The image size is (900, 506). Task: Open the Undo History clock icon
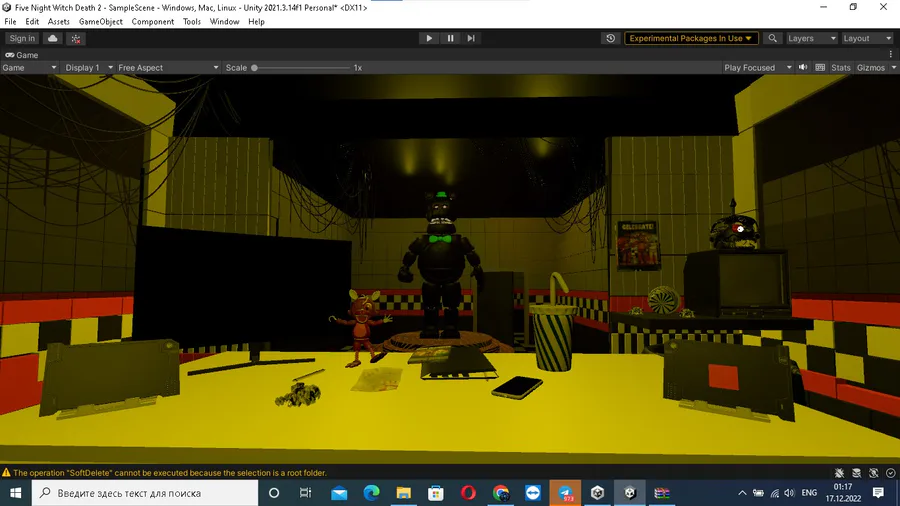[610, 38]
